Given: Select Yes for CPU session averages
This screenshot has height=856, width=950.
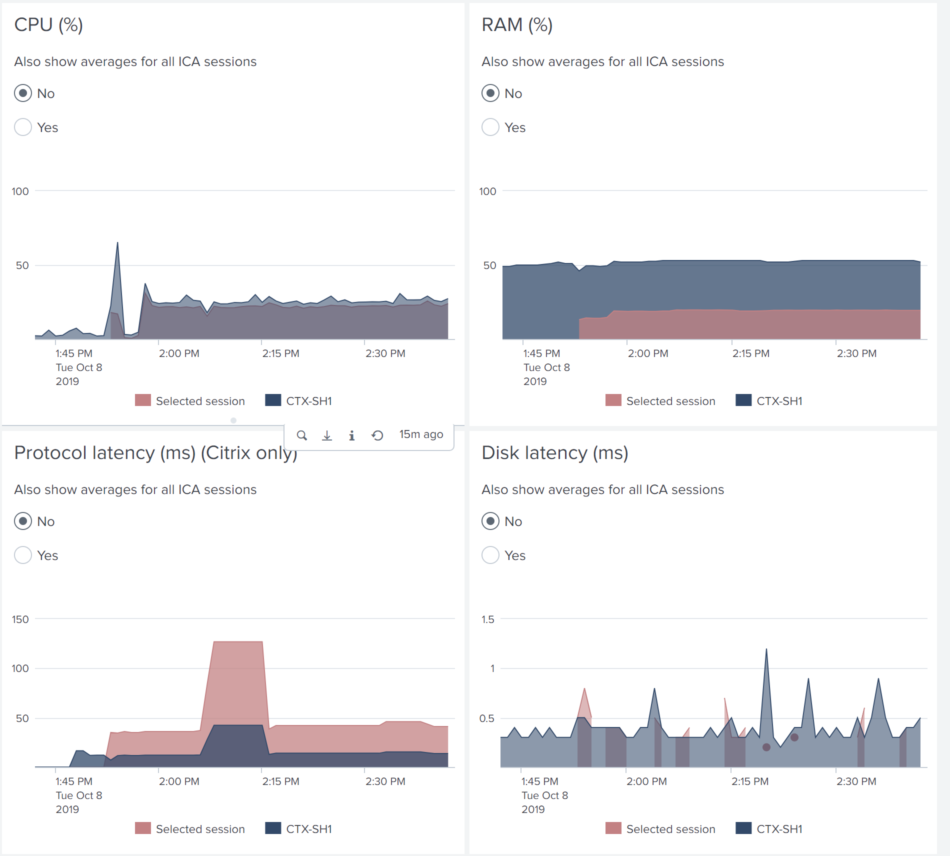Looking at the screenshot, I should (x=23, y=128).
